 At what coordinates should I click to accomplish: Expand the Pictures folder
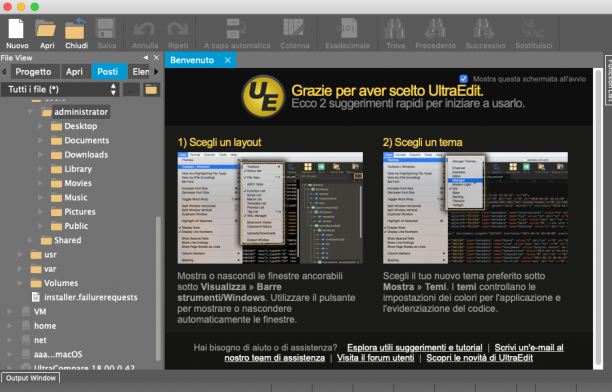[x=40, y=212]
